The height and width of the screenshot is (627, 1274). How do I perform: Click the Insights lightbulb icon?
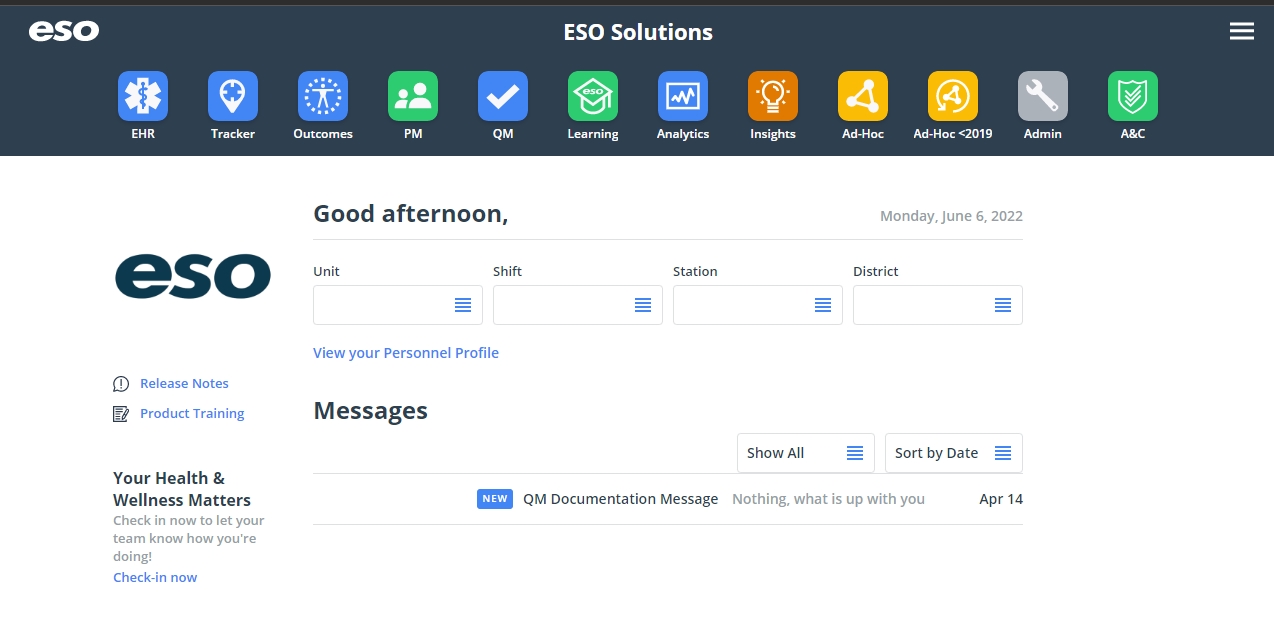(773, 96)
